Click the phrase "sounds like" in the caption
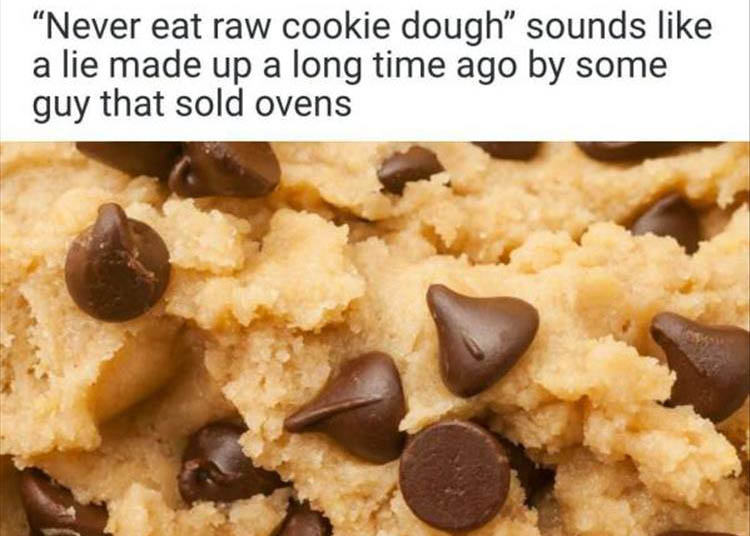The height and width of the screenshot is (536, 750). [x=619, y=26]
